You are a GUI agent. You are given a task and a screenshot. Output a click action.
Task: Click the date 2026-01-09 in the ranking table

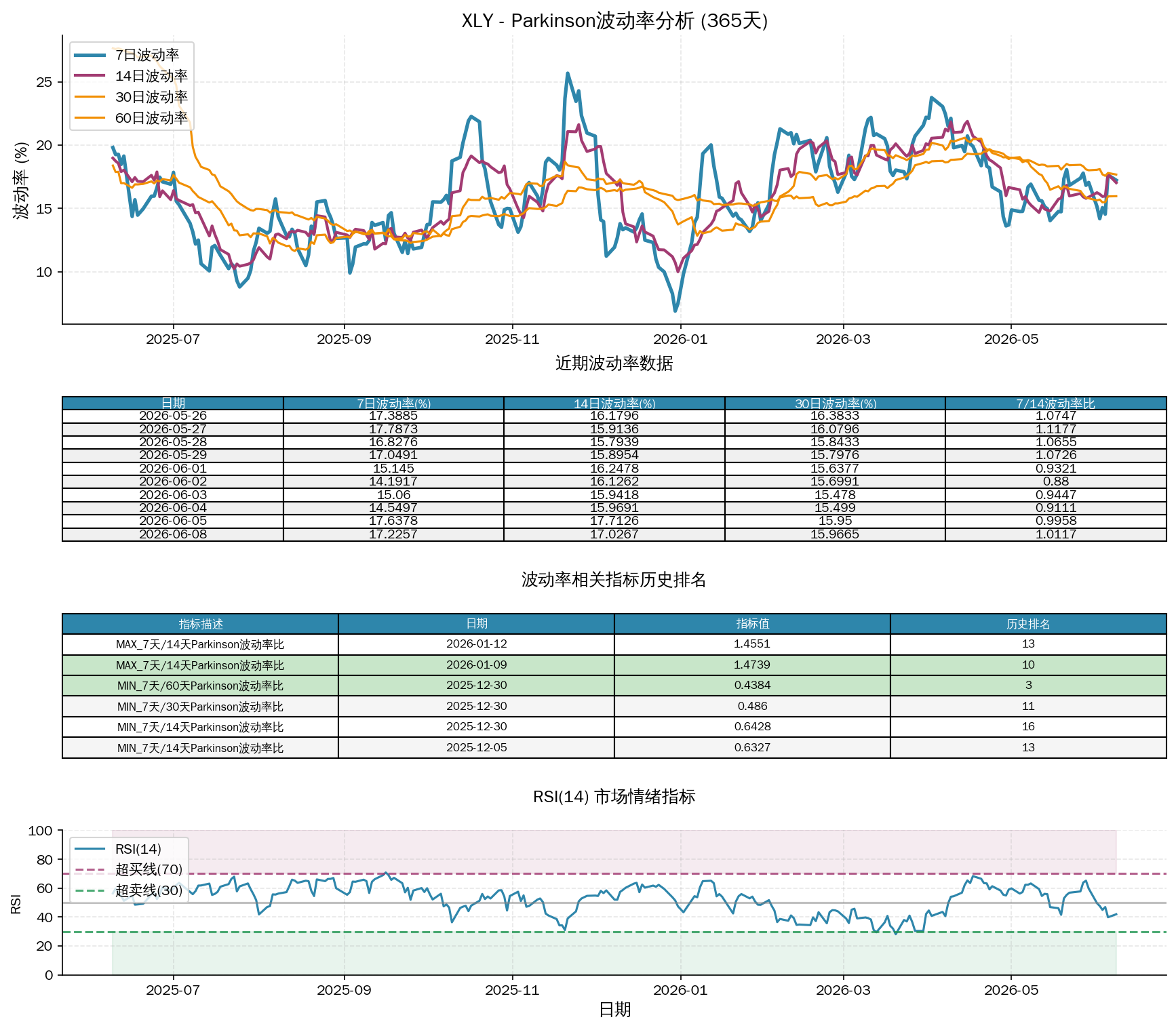tap(477, 665)
